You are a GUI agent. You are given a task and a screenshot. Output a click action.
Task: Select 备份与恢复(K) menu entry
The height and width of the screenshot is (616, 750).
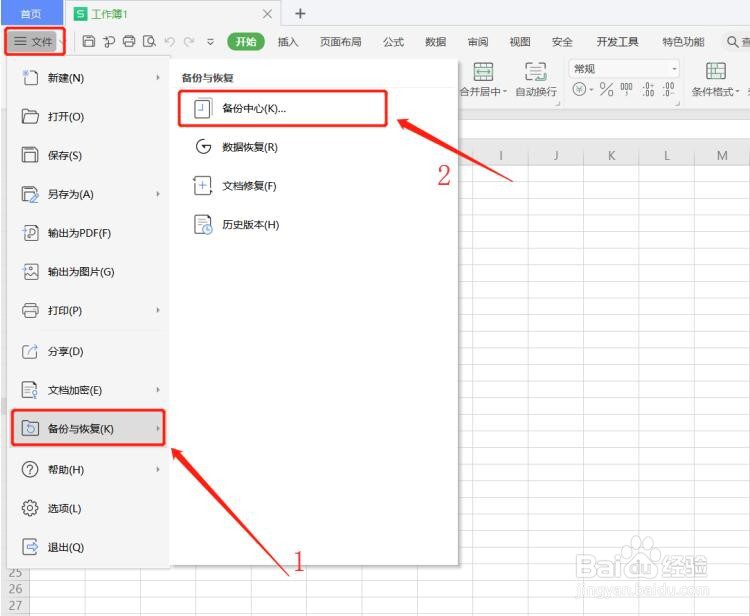(x=88, y=428)
